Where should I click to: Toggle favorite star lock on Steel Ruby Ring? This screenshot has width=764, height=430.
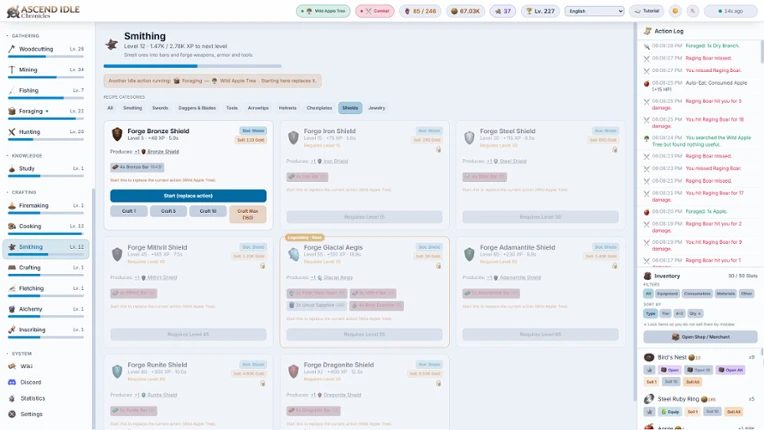tap(649, 411)
